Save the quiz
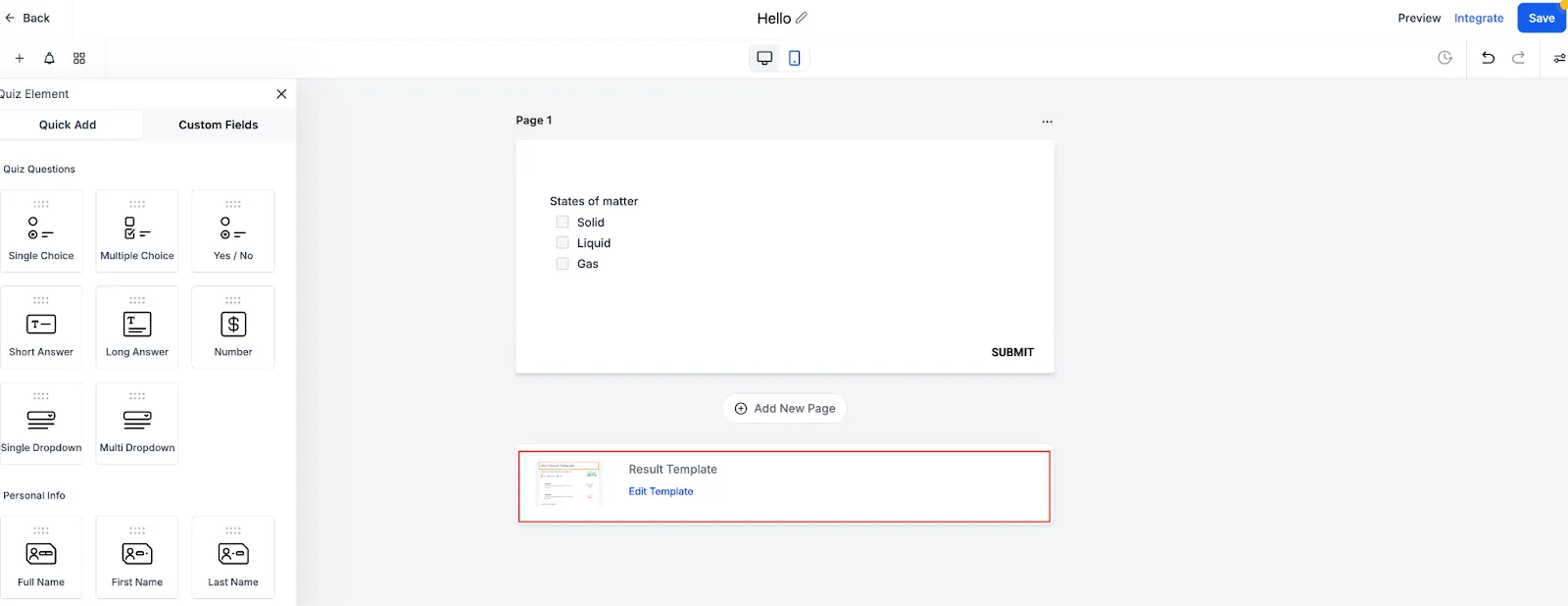 tap(1542, 18)
